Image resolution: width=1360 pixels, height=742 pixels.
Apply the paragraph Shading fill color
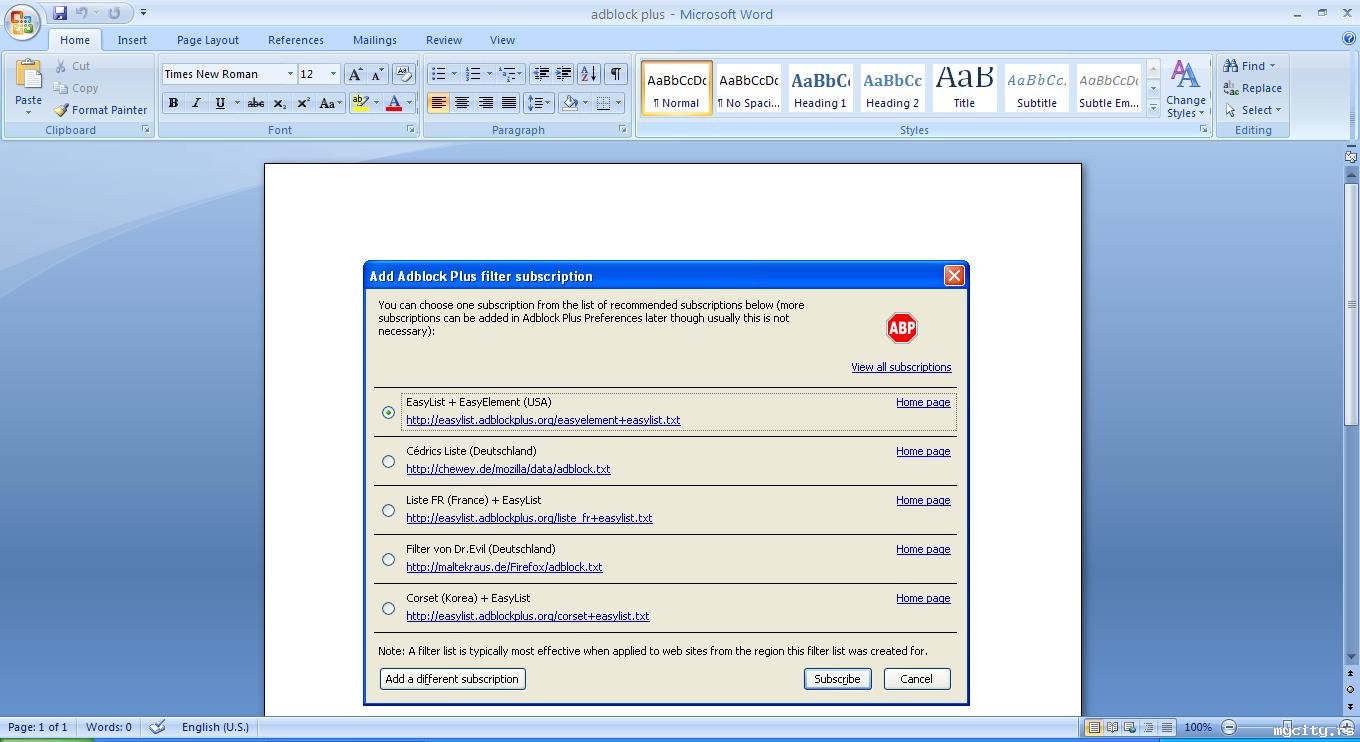(x=570, y=103)
